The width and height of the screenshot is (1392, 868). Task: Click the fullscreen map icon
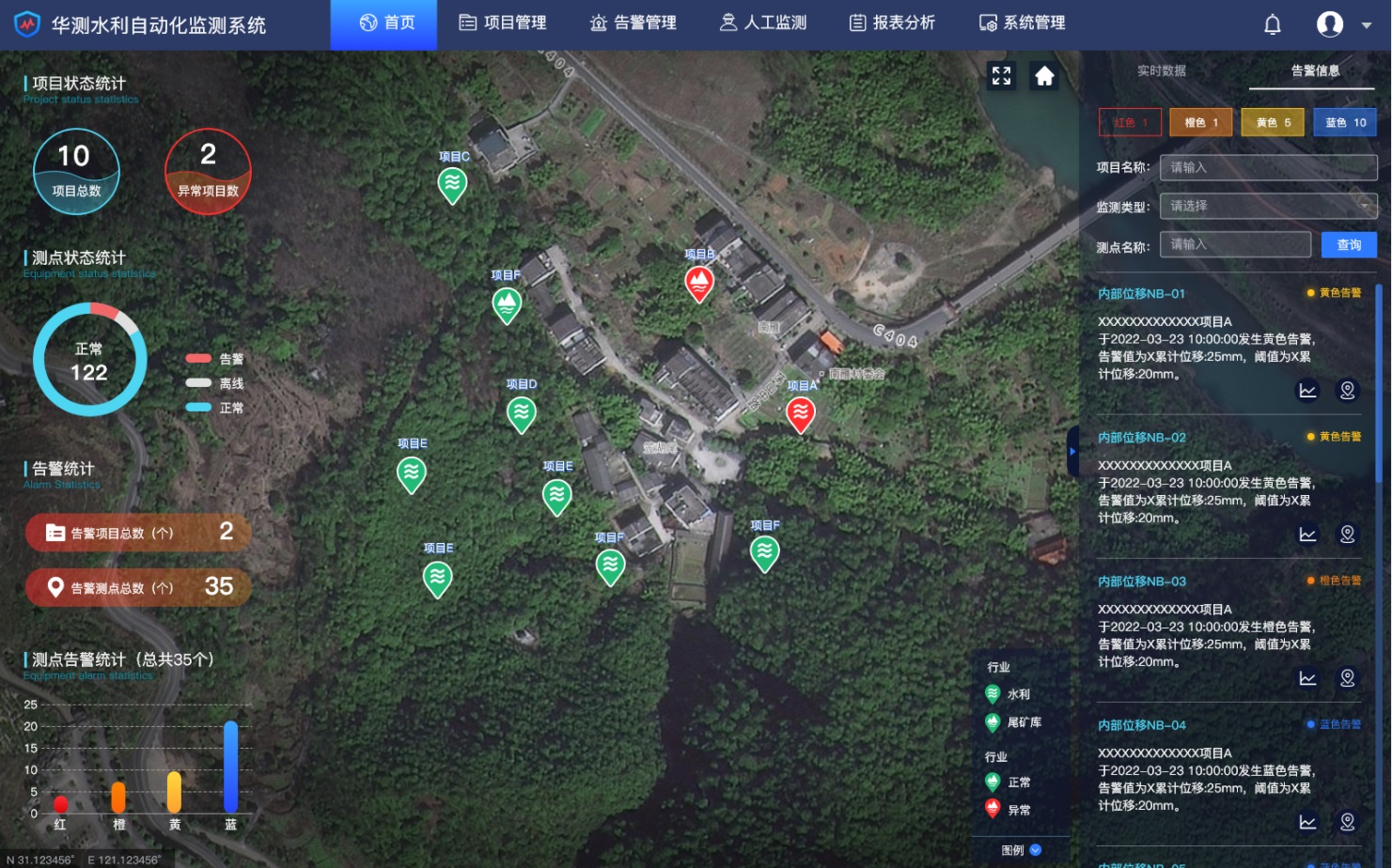[1001, 76]
